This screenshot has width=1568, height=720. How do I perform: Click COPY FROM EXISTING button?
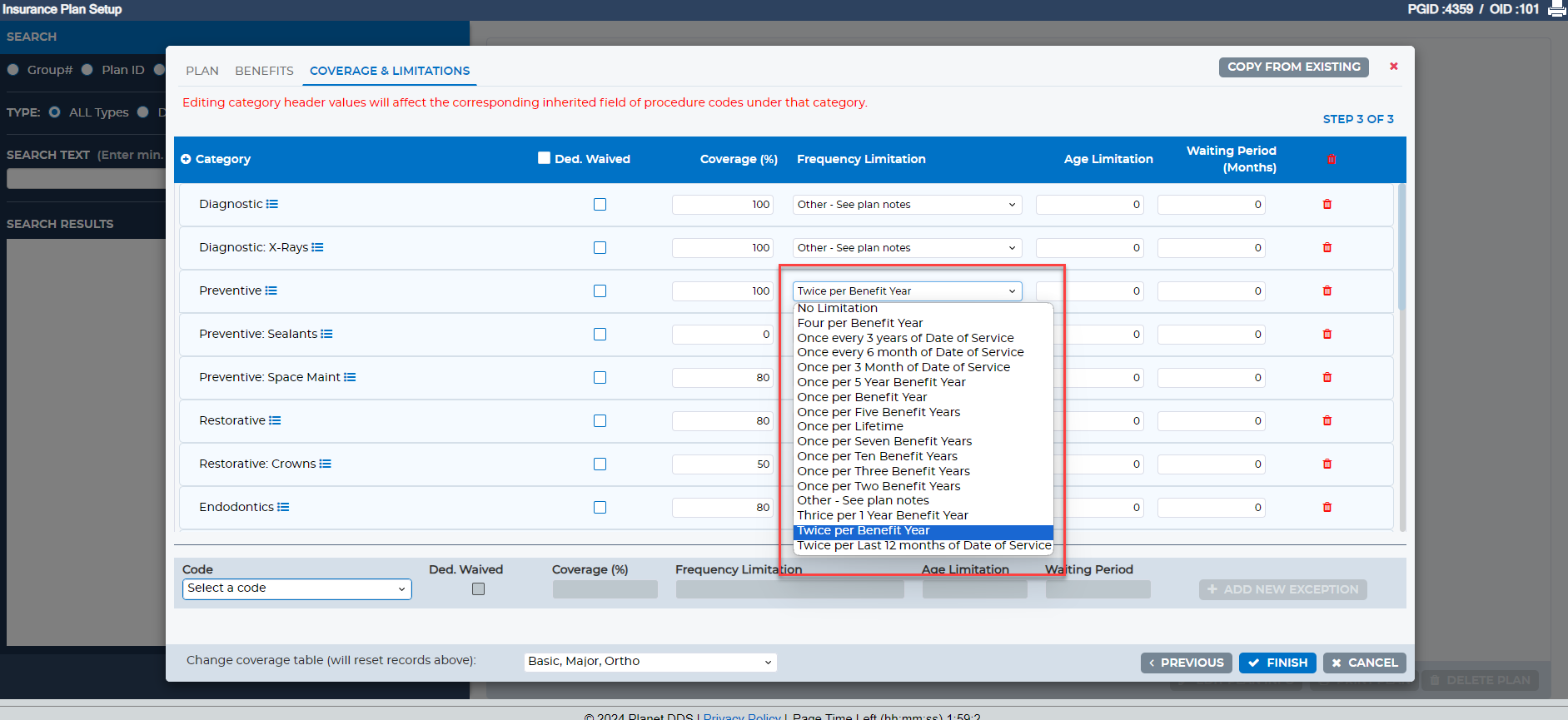[1293, 67]
